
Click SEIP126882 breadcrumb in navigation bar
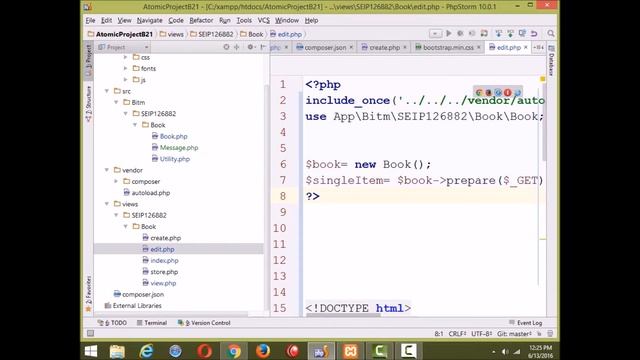pyautogui.click(x=212, y=34)
